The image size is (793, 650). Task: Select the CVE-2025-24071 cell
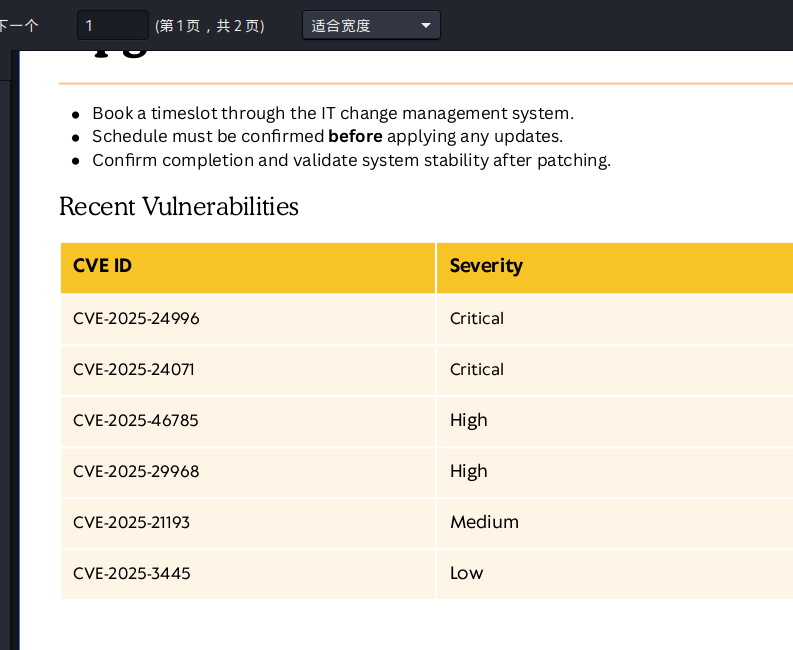coord(134,370)
